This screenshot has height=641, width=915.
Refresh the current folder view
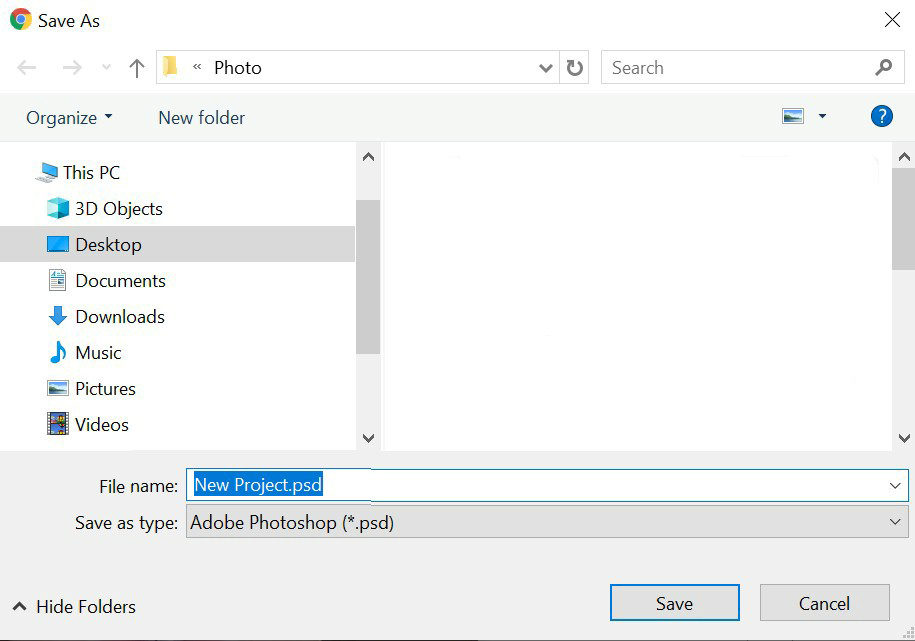574,68
